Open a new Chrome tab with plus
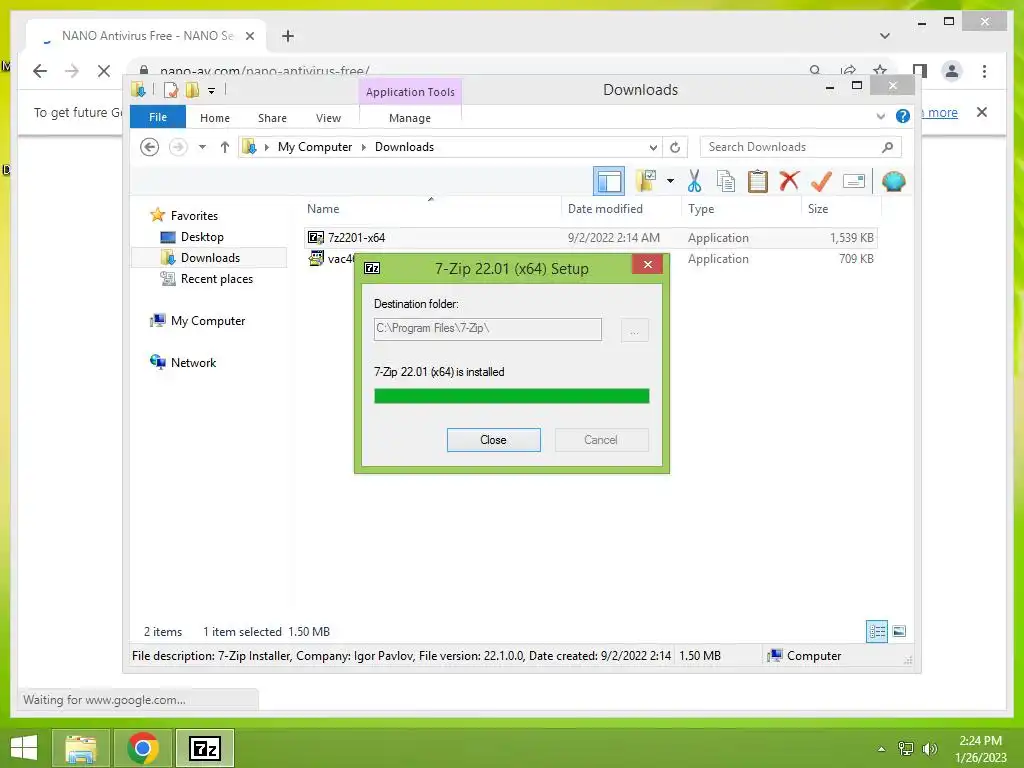Image resolution: width=1024 pixels, height=768 pixels. tap(288, 36)
